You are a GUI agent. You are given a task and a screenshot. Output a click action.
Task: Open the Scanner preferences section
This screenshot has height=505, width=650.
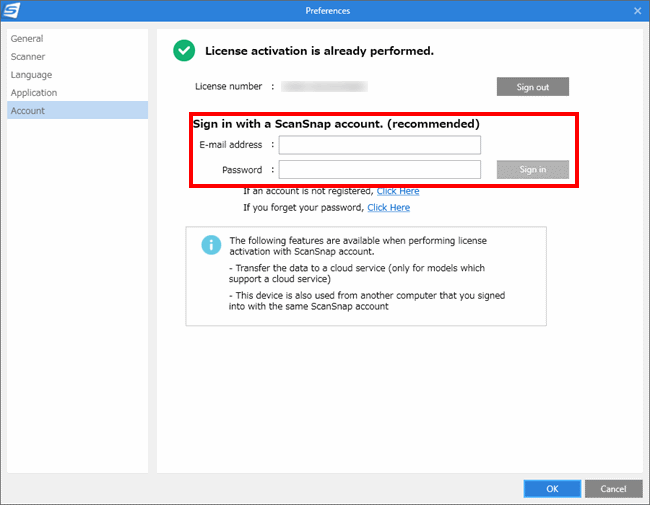(x=77, y=57)
